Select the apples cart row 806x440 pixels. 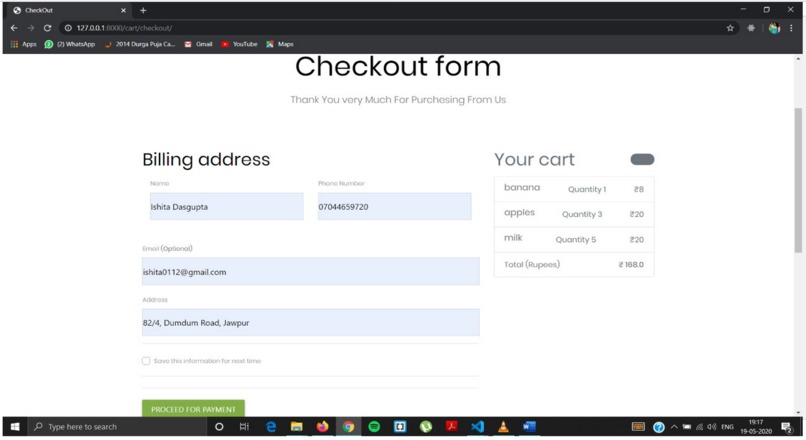pyautogui.click(x=574, y=214)
